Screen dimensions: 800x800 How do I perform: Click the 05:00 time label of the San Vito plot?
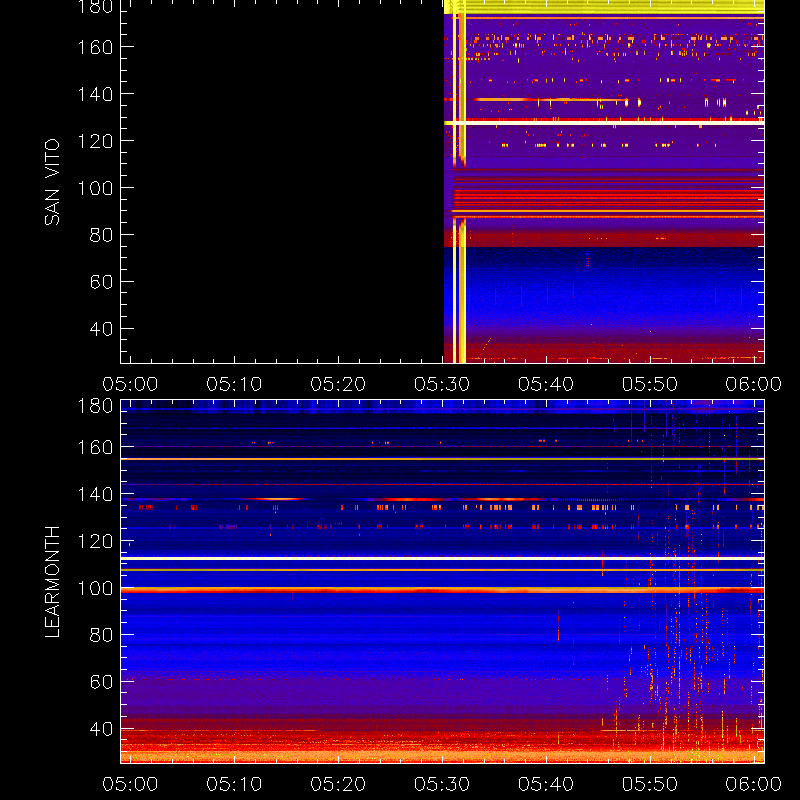click(x=130, y=384)
